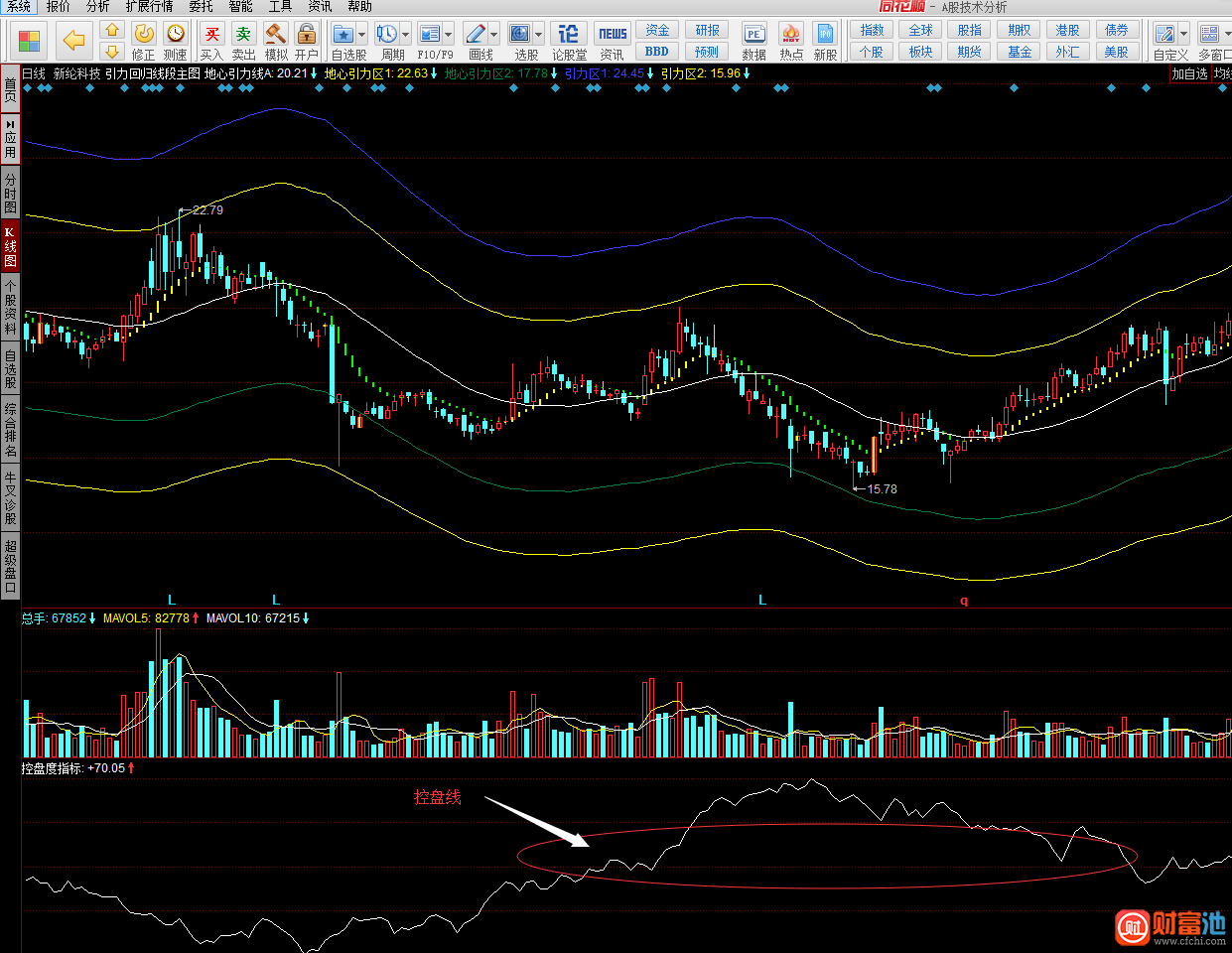The width and height of the screenshot is (1232, 953).
Task: Expand the F10/F9 dropdown arrow
Action: point(448,35)
